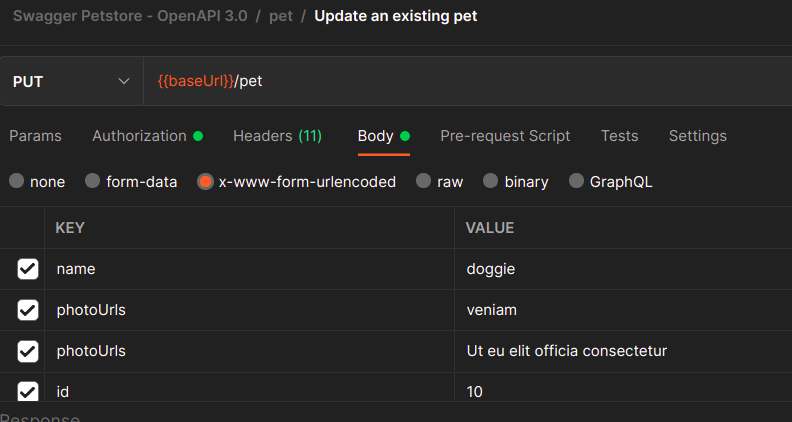The width and height of the screenshot is (792, 422).
Task: Open the Headers (11) tab
Action: (x=277, y=136)
